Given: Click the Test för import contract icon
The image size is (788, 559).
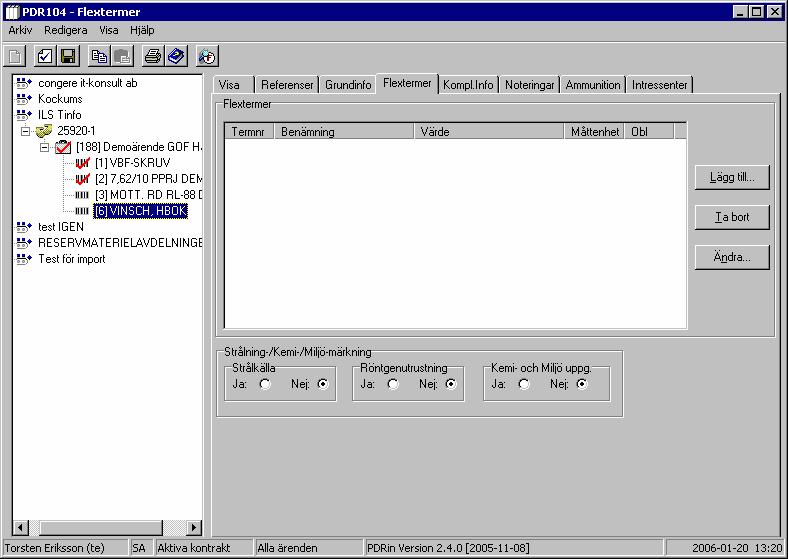Looking at the screenshot, I should coord(24,259).
